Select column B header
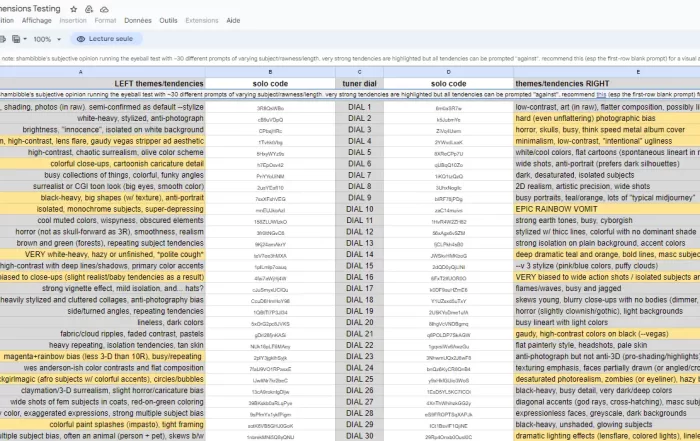The height and width of the screenshot is (441, 700). 270,72
